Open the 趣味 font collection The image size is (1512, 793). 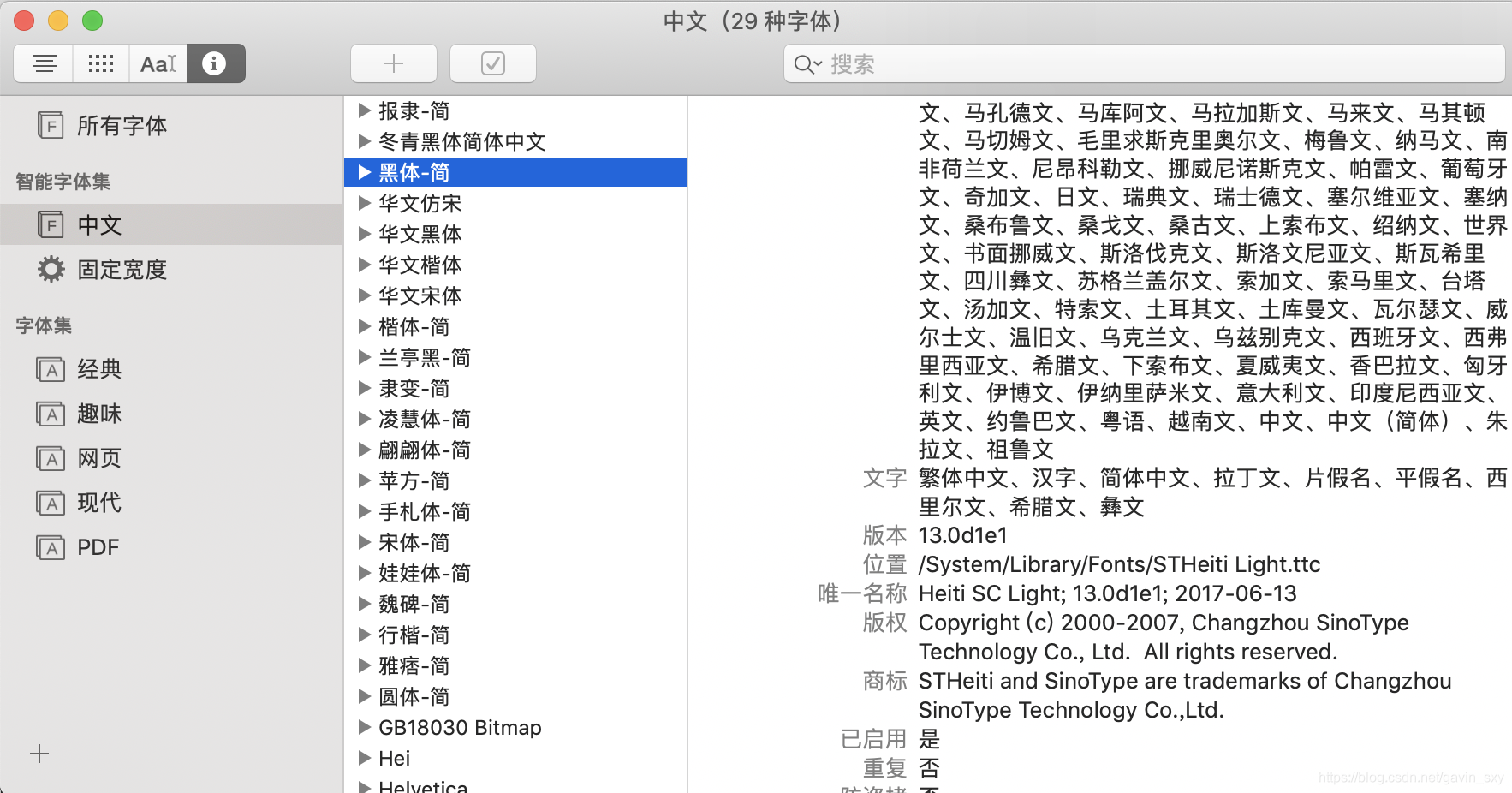(171, 414)
